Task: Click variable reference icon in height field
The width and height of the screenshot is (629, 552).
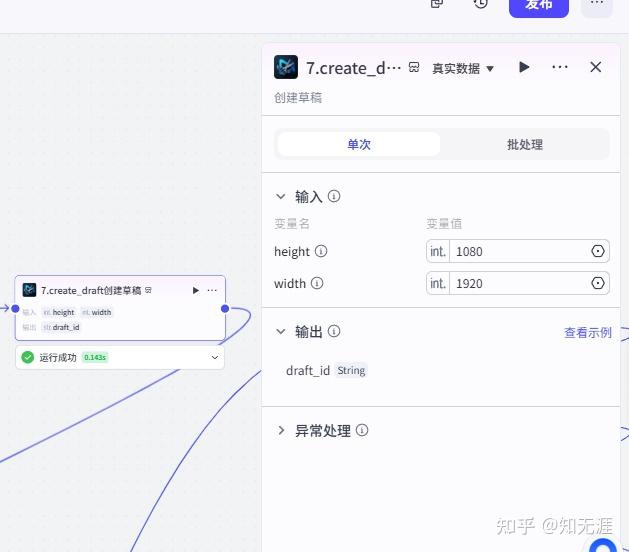Action: point(598,251)
